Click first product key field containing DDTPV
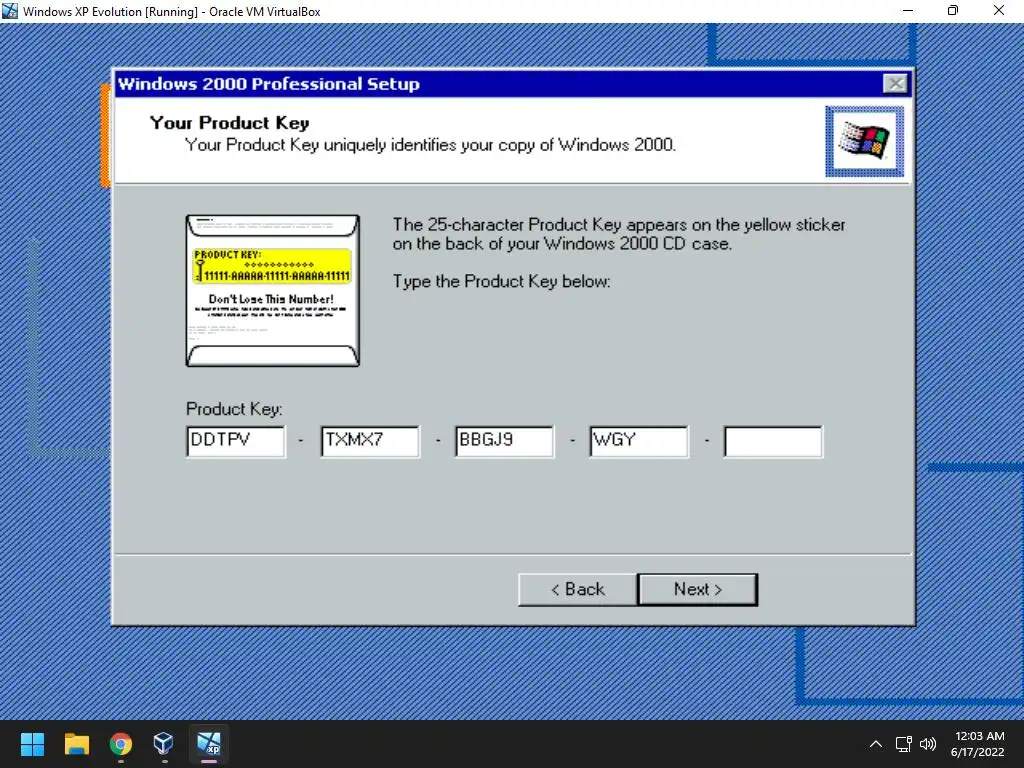The image size is (1024, 768). pyautogui.click(x=236, y=441)
